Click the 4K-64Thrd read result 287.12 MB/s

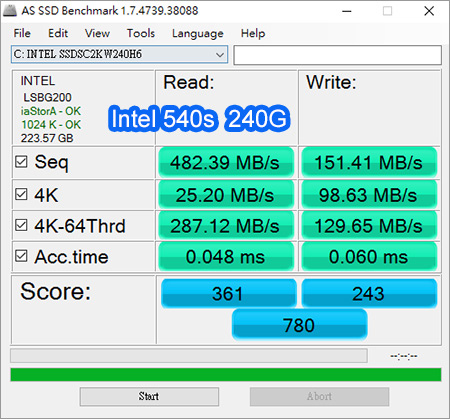tap(226, 226)
